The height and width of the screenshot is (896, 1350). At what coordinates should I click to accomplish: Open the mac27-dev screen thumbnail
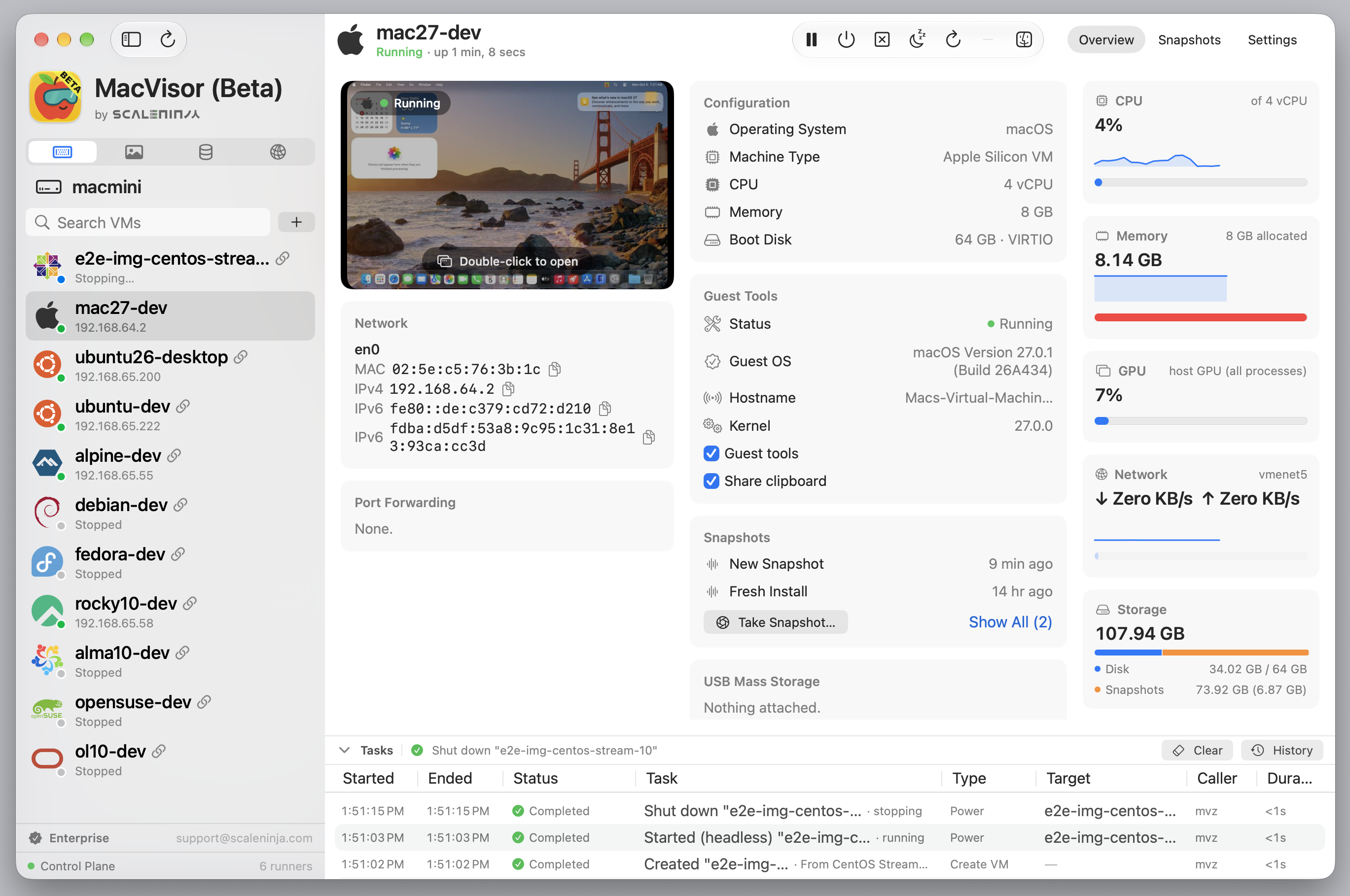point(507,184)
